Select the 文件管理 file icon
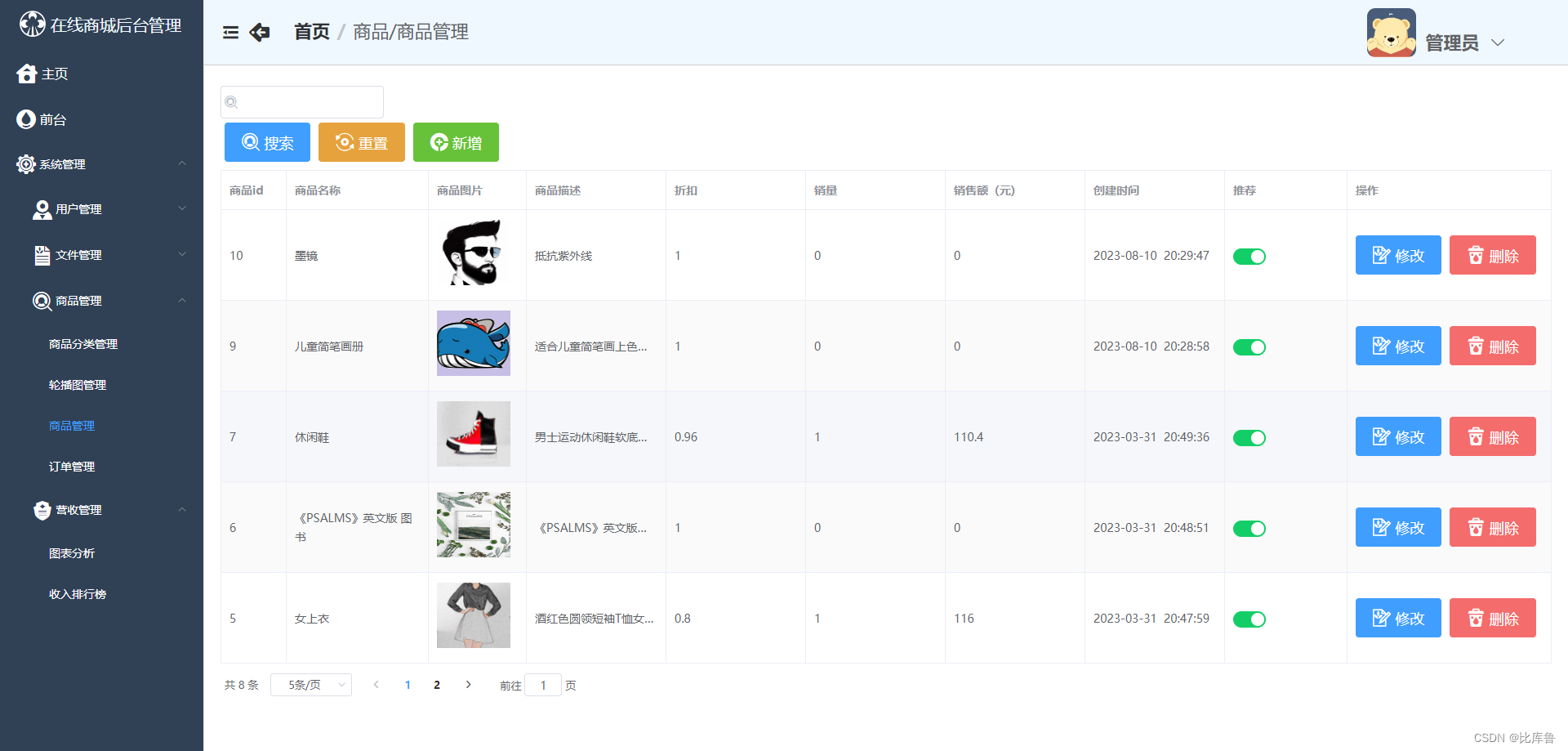 (42, 254)
